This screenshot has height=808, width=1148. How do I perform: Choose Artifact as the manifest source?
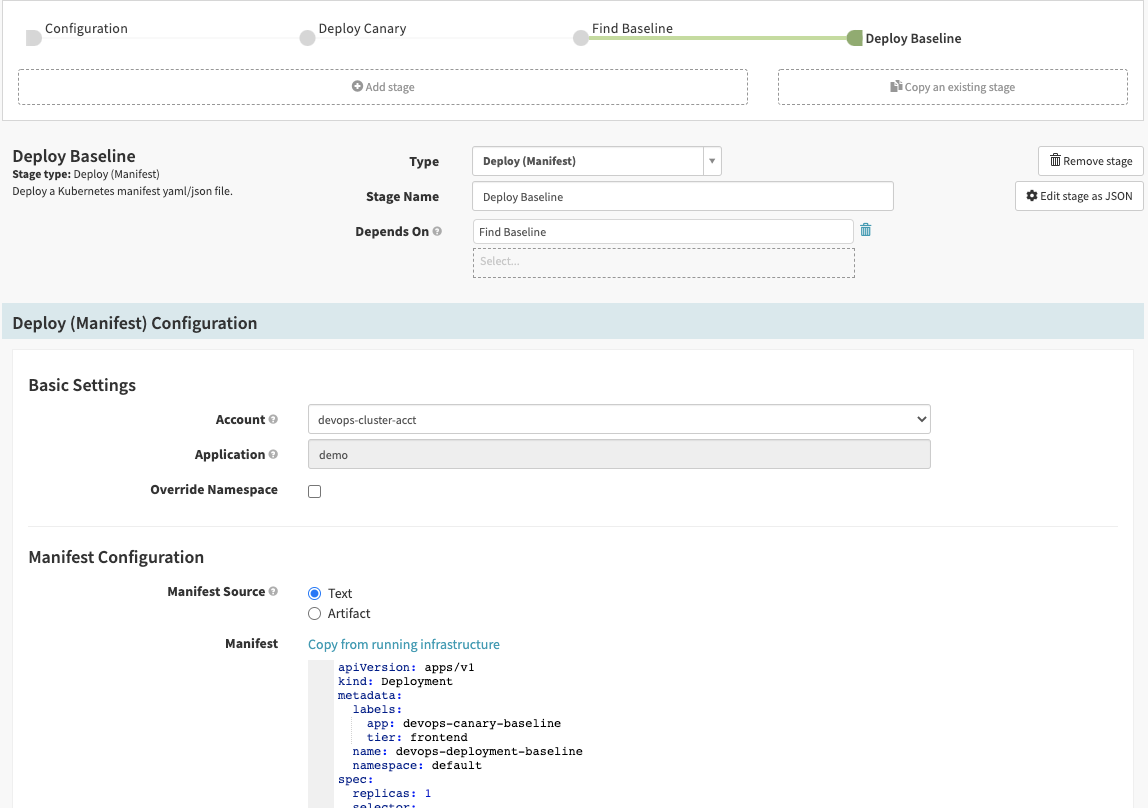pos(315,613)
